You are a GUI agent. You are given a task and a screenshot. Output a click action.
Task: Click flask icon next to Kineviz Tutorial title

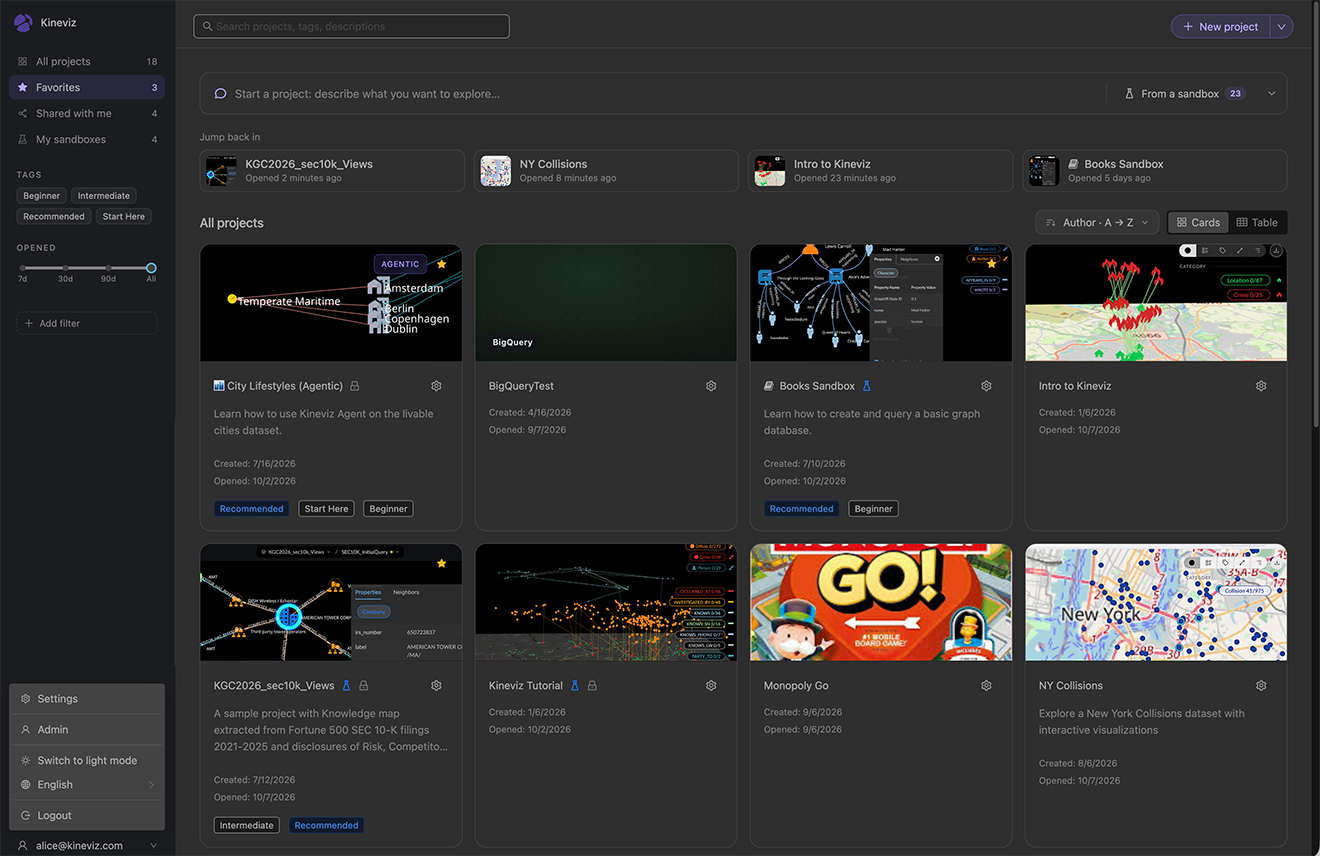tap(575, 686)
